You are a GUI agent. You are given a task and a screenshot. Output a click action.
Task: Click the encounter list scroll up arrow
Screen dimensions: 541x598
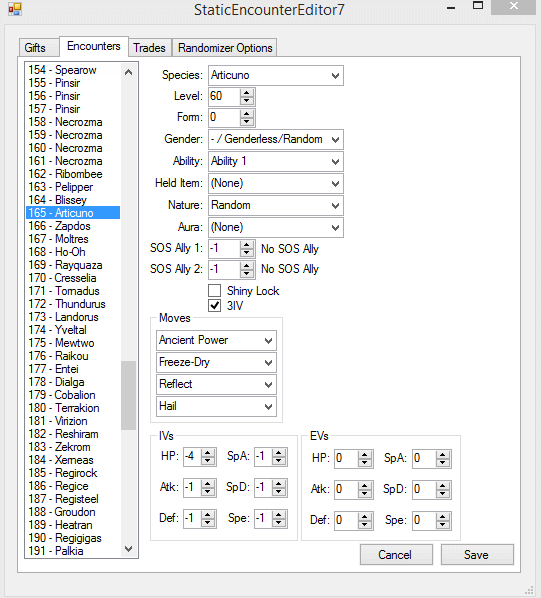128,72
